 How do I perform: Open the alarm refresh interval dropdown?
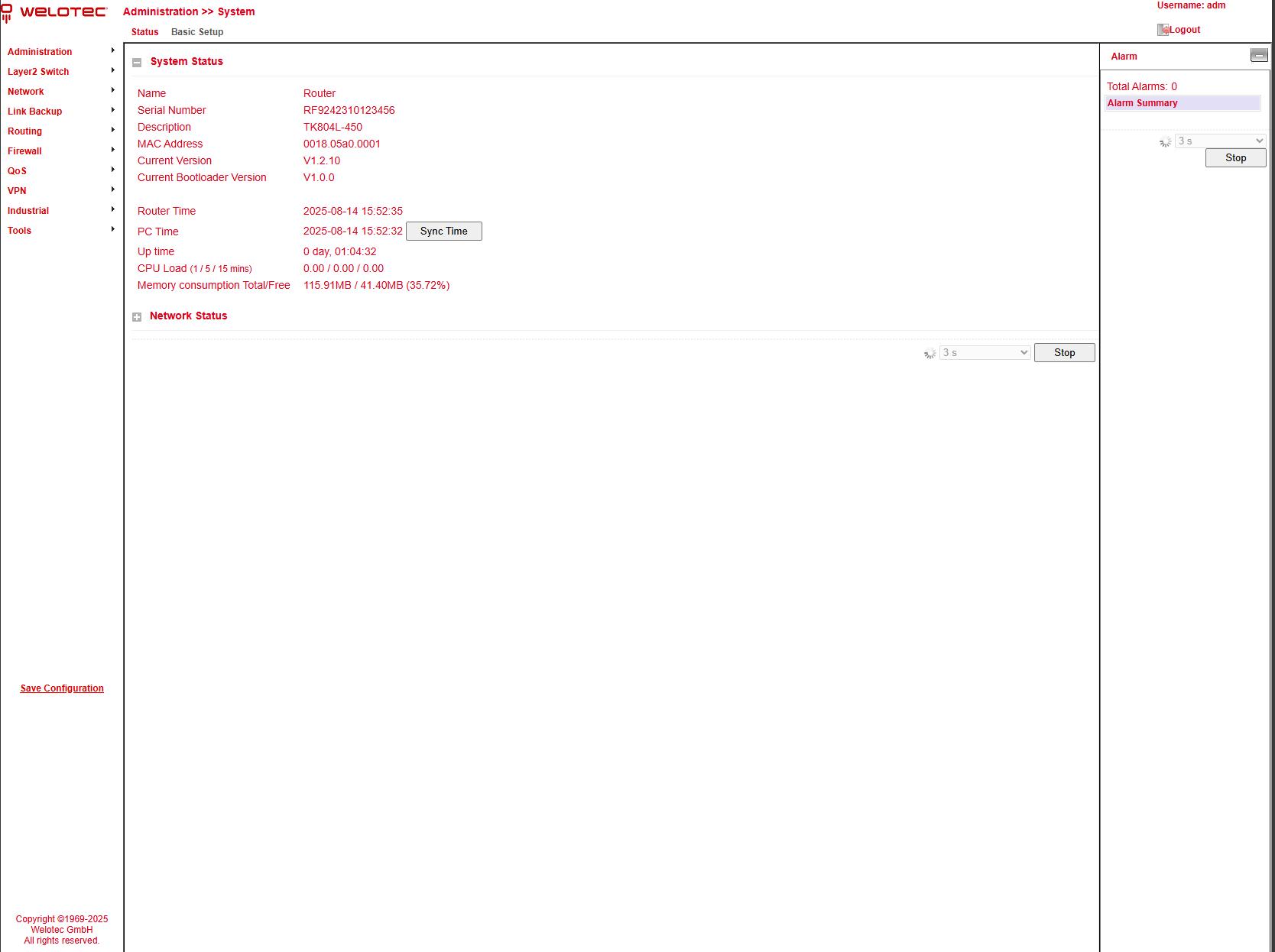(x=1220, y=141)
